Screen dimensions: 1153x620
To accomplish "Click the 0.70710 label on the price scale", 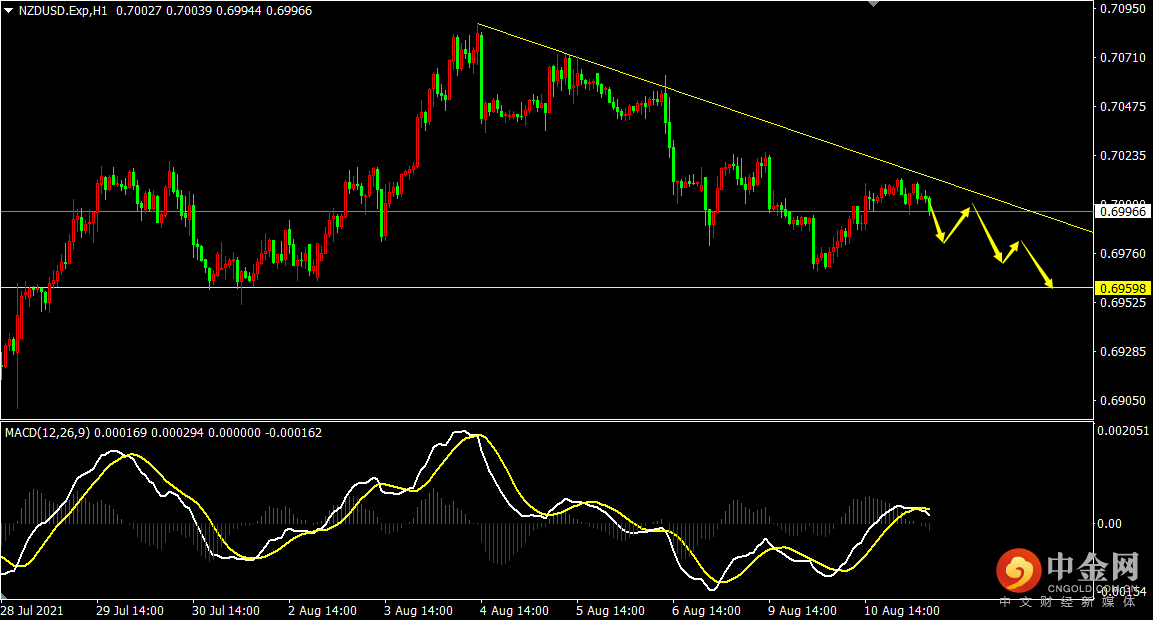I will click(1123, 57).
